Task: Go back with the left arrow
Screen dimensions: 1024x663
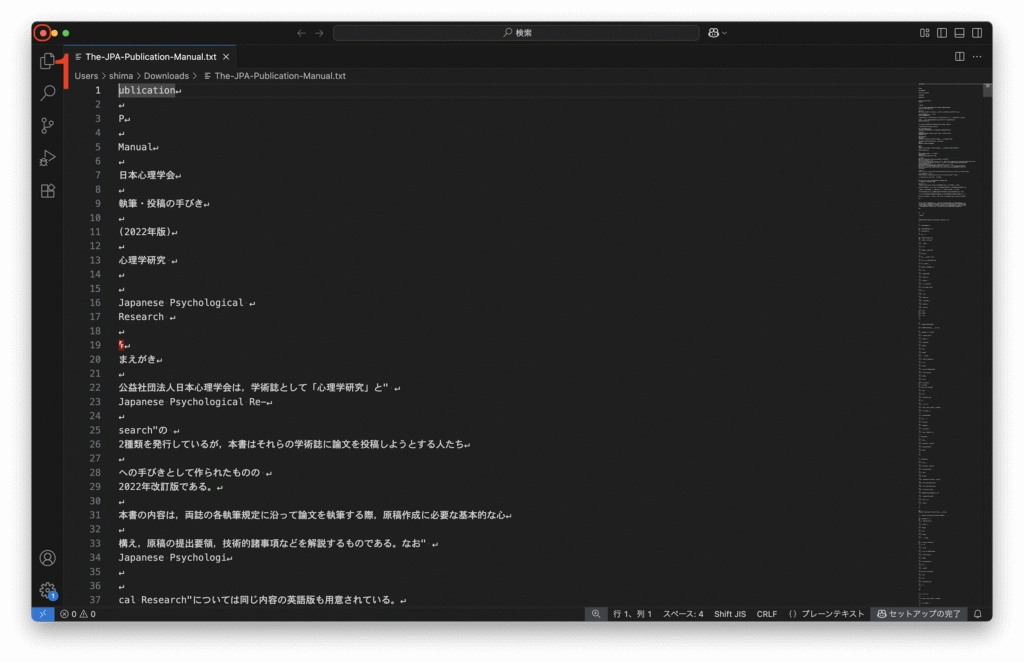Action: point(301,33)
